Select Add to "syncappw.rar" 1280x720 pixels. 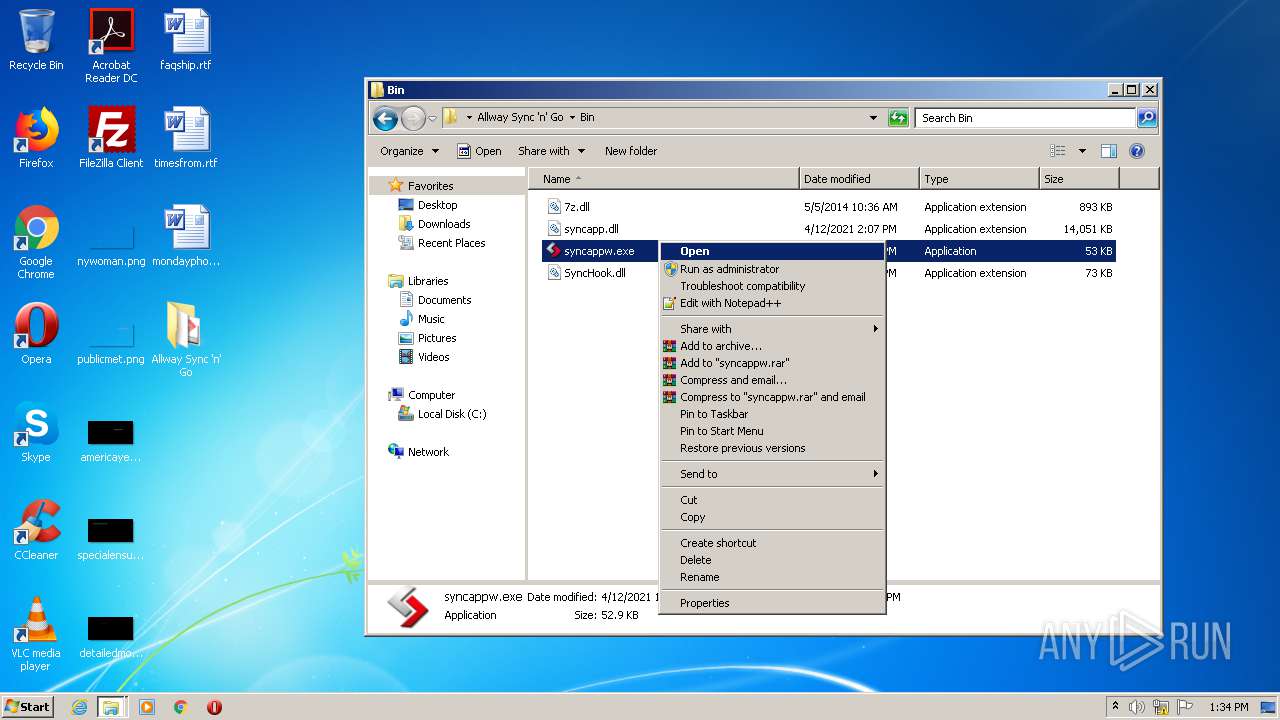pos(772,363)
